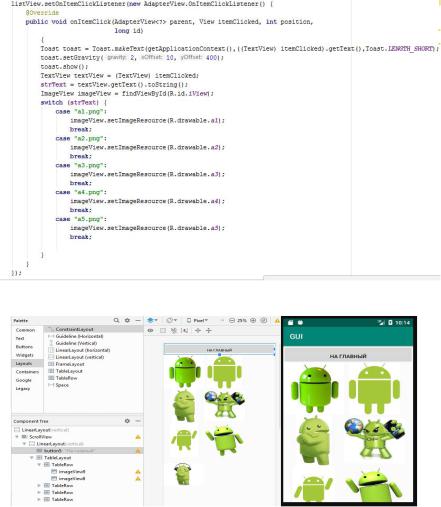Select Guideline (Horizontal) in the palette
This screenshot has height=507, width=441.
click(79, 336)
